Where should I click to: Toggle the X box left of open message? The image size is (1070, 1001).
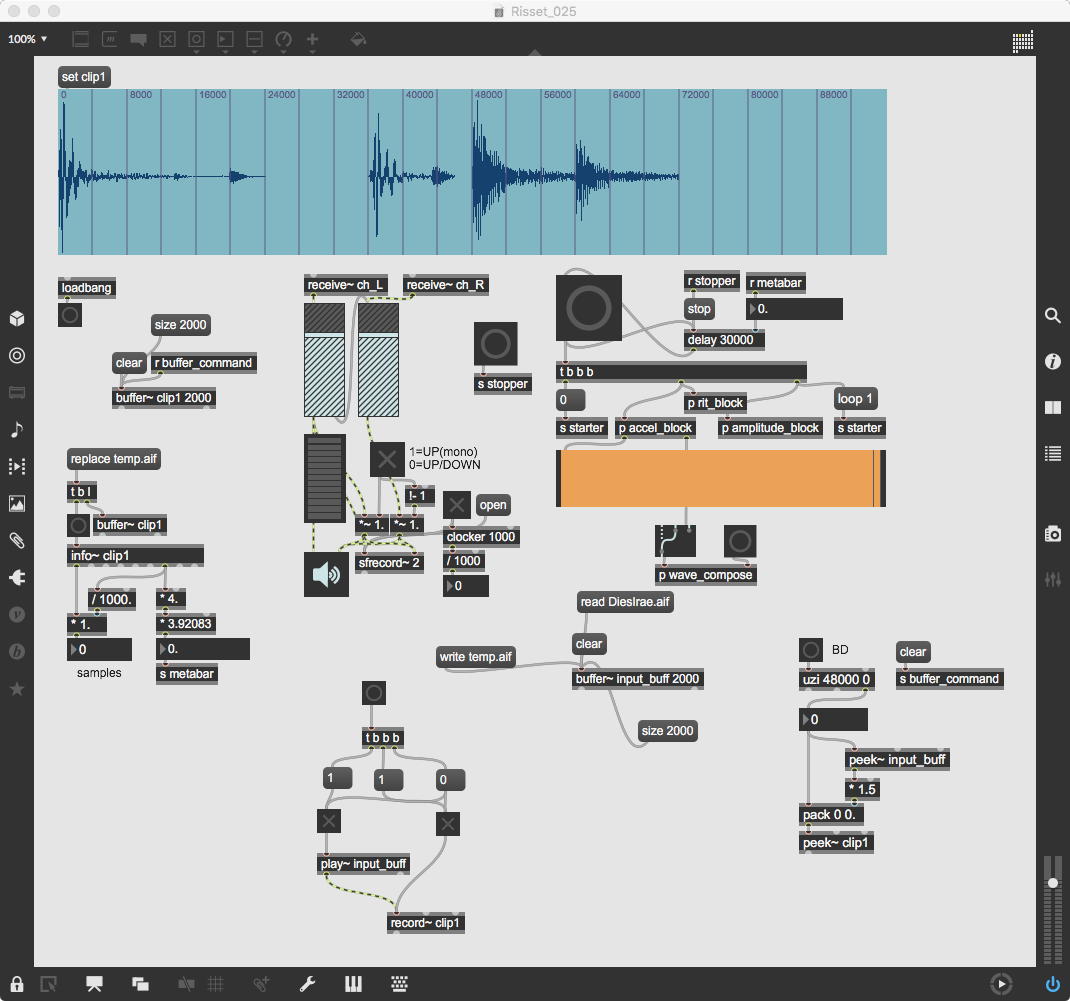(457, 505)
